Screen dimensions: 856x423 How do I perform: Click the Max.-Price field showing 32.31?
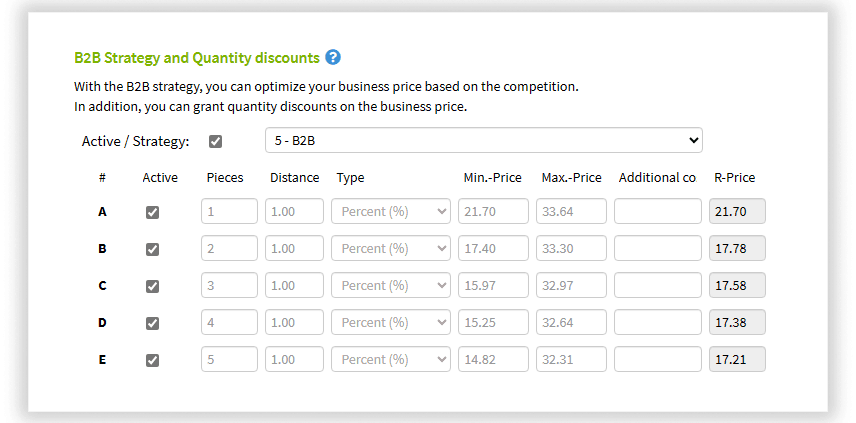tap(571, 360)
